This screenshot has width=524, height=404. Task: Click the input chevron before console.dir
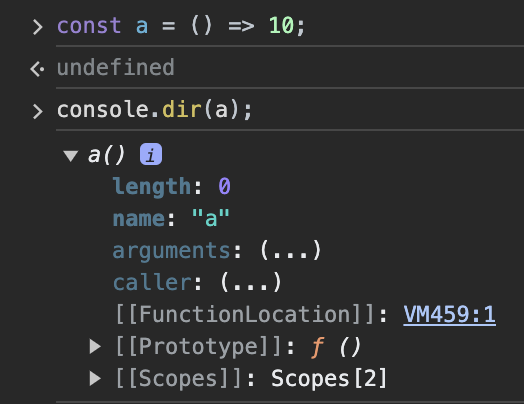(37, 111)
